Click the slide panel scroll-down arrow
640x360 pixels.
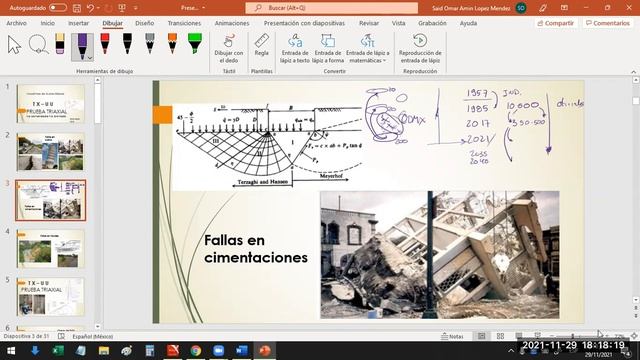[98, 326]
